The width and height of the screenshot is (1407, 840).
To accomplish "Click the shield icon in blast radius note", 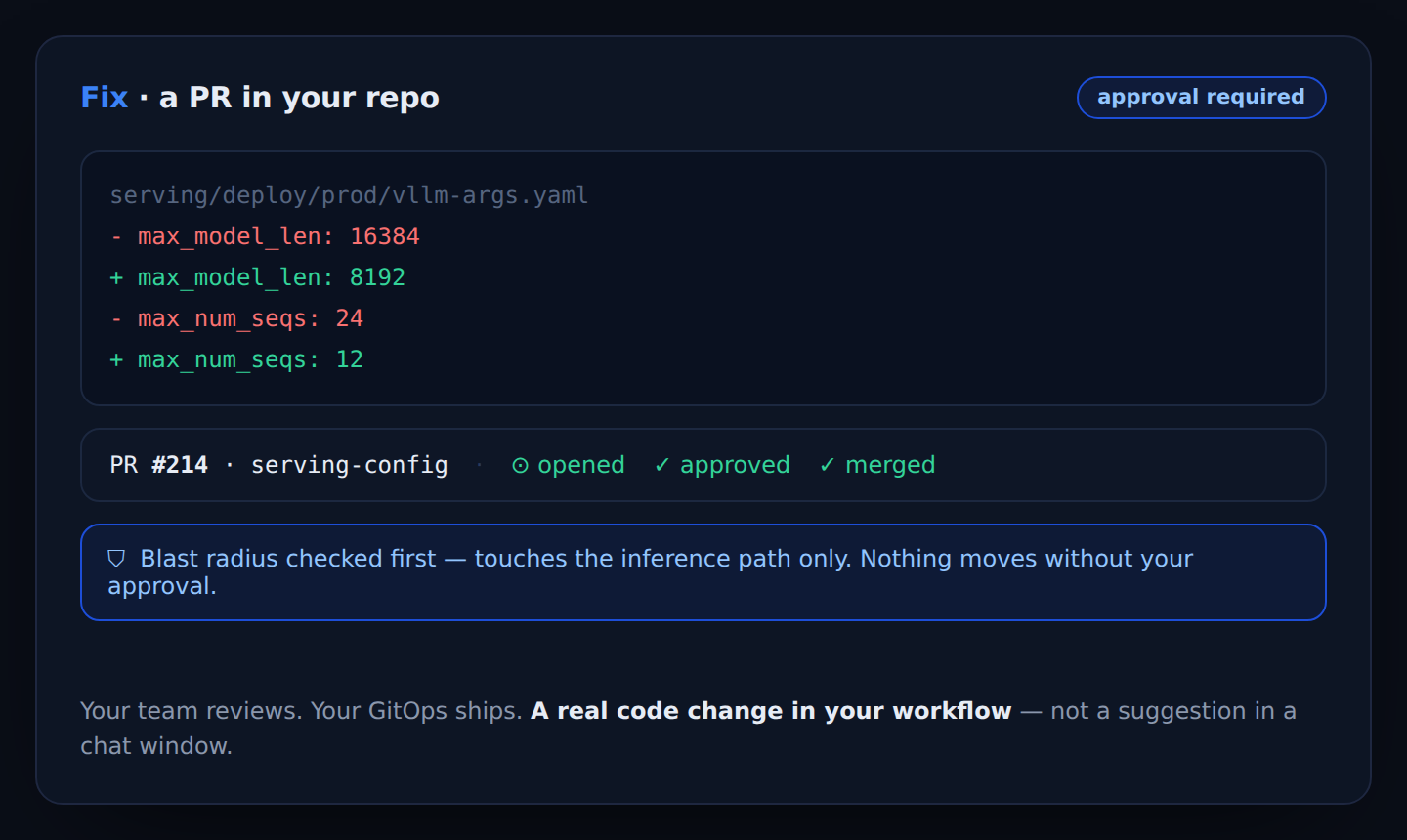I will point(116,559).
